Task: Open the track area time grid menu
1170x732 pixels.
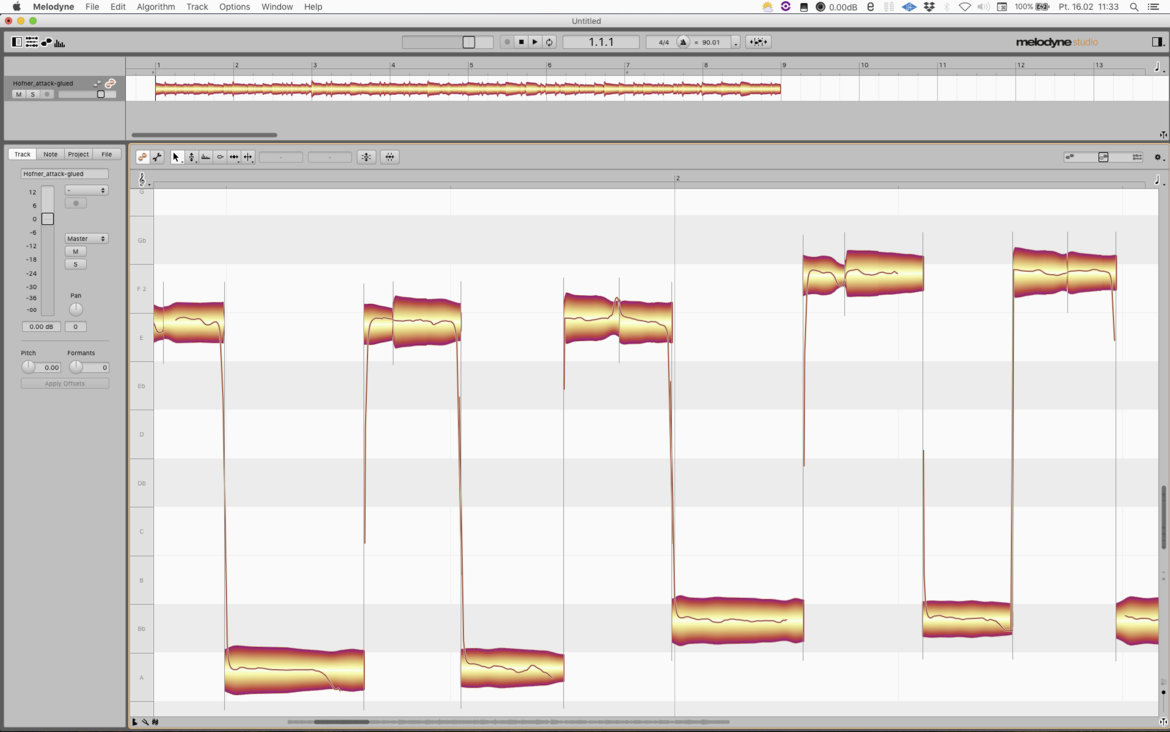Action: tap(1158, 66)
